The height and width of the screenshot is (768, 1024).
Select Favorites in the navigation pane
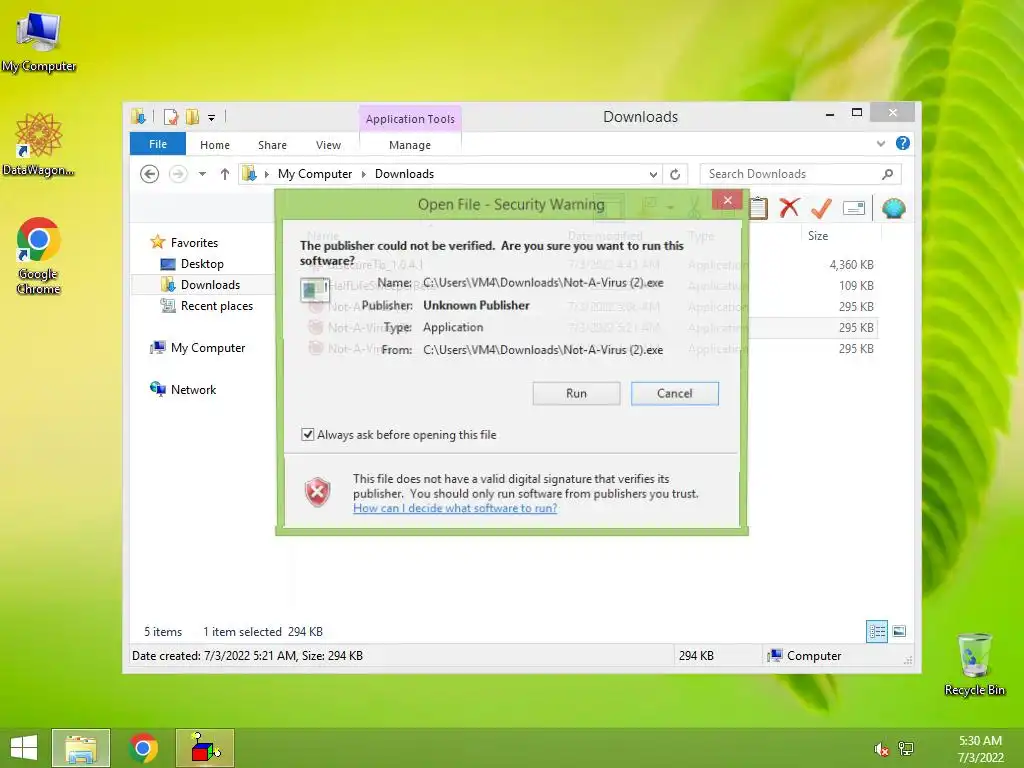(x=194, y=242)
